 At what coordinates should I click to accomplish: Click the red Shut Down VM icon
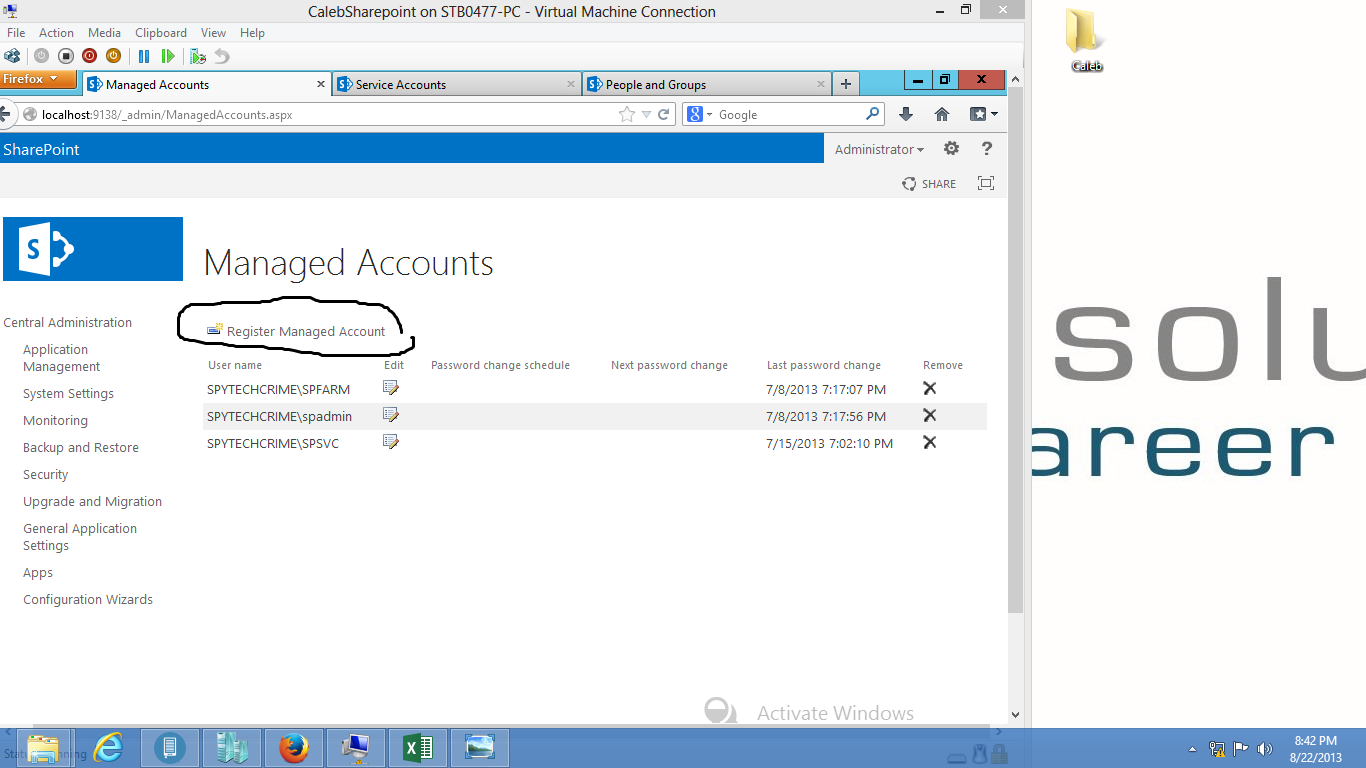click(x=89, y=56)
